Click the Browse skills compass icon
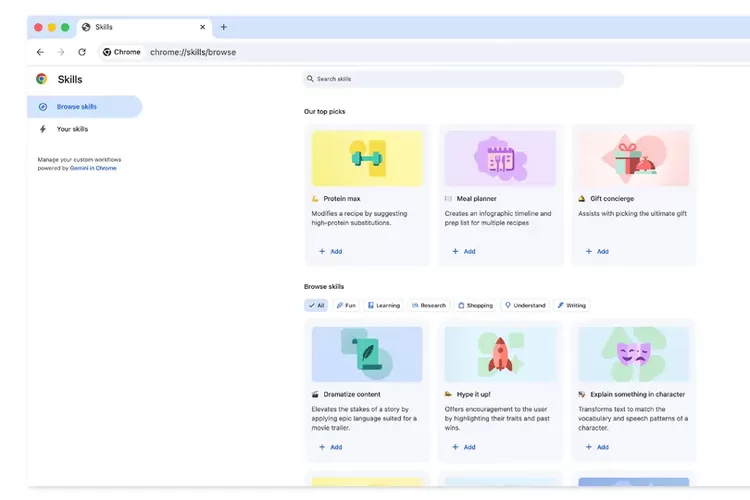Image resolution: width=750 pixels, height=500 pixels. pos(43,107)
